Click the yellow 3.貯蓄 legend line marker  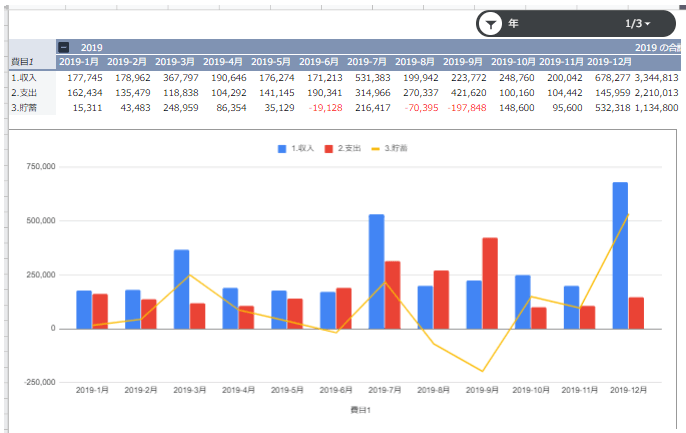377,148
